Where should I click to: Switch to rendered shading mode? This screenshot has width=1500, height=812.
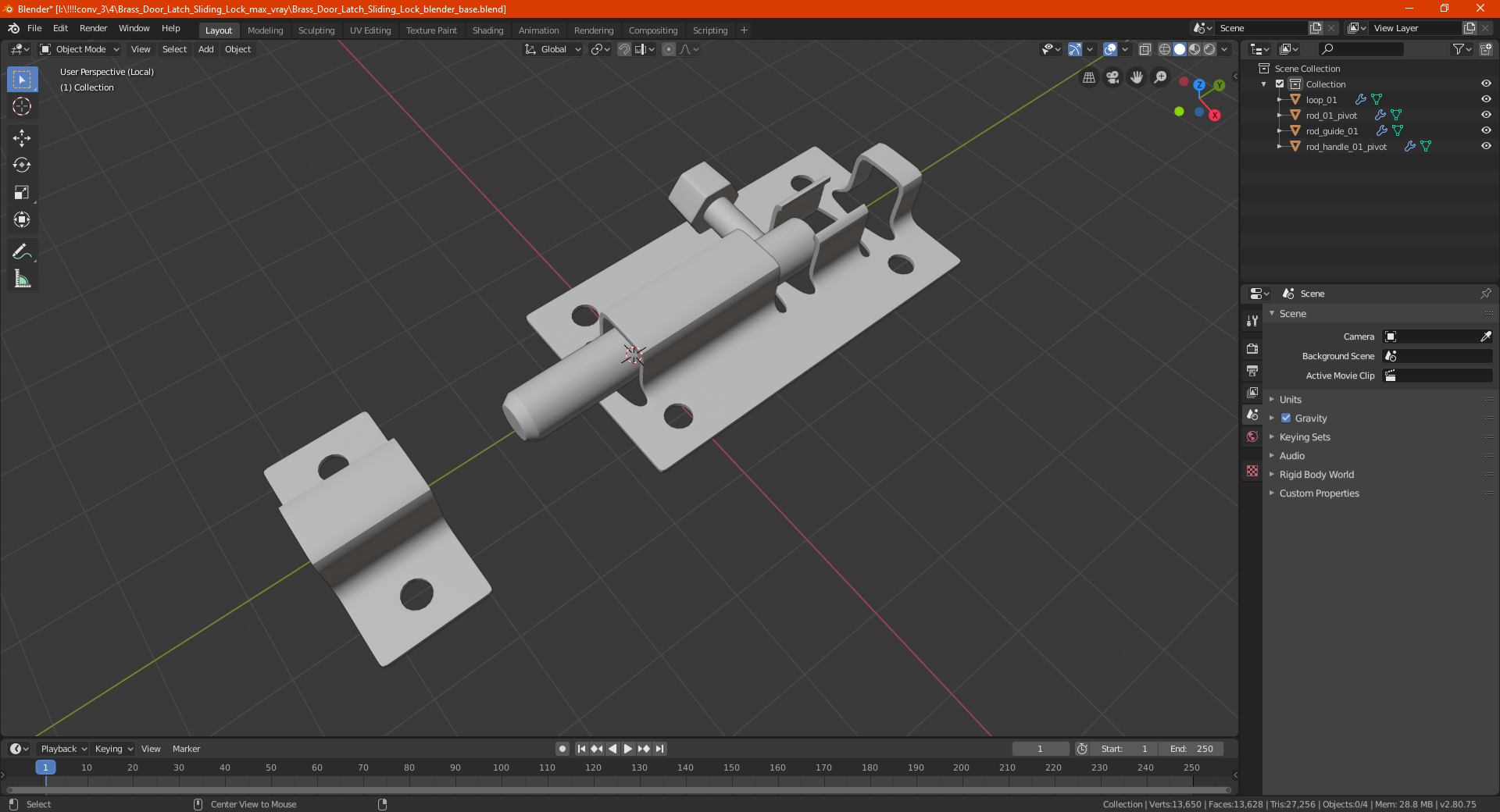pyautogui.click(x=1209, y=49)
